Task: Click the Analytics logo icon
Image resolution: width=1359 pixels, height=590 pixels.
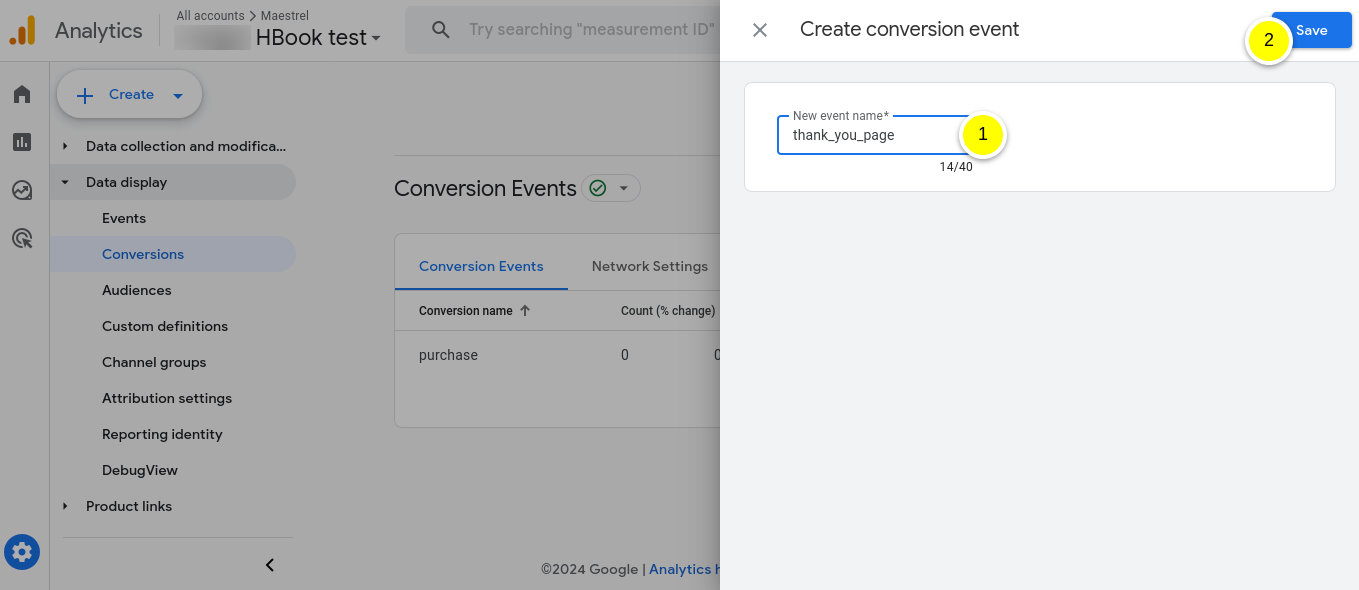Action: coord(21,30)
